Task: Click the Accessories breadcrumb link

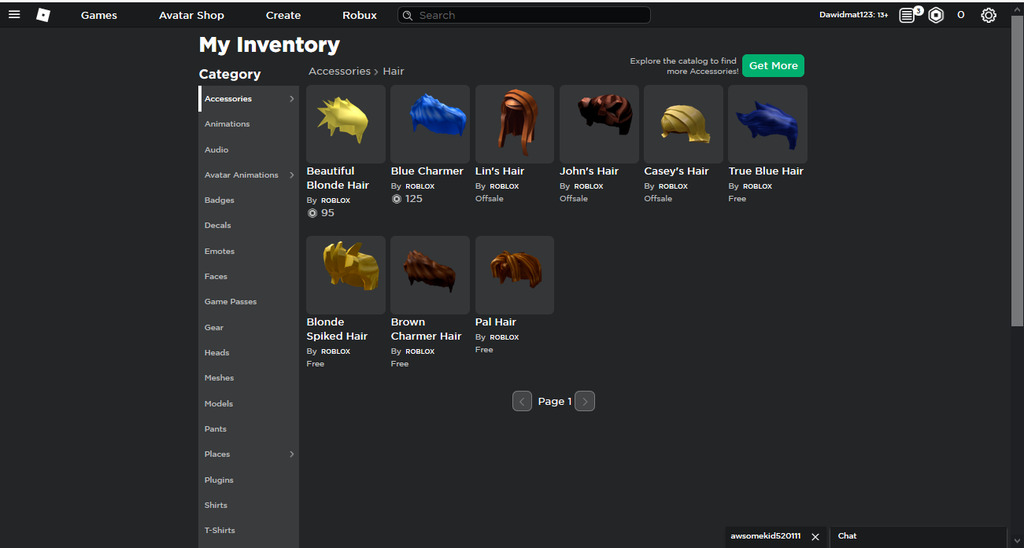Action: click(340, 71)
